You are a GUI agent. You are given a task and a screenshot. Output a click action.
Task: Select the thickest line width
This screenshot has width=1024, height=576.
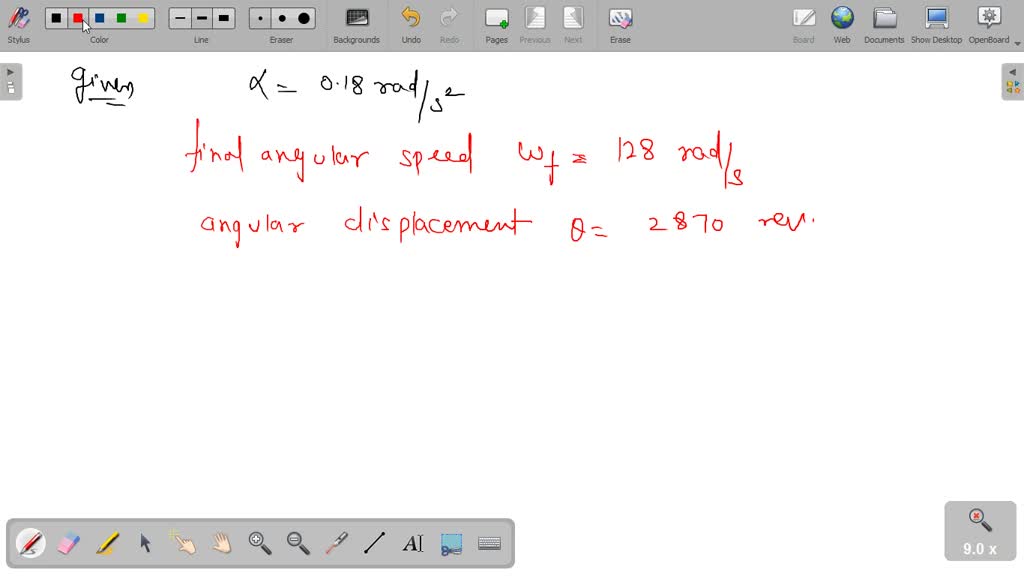[224, 18]
